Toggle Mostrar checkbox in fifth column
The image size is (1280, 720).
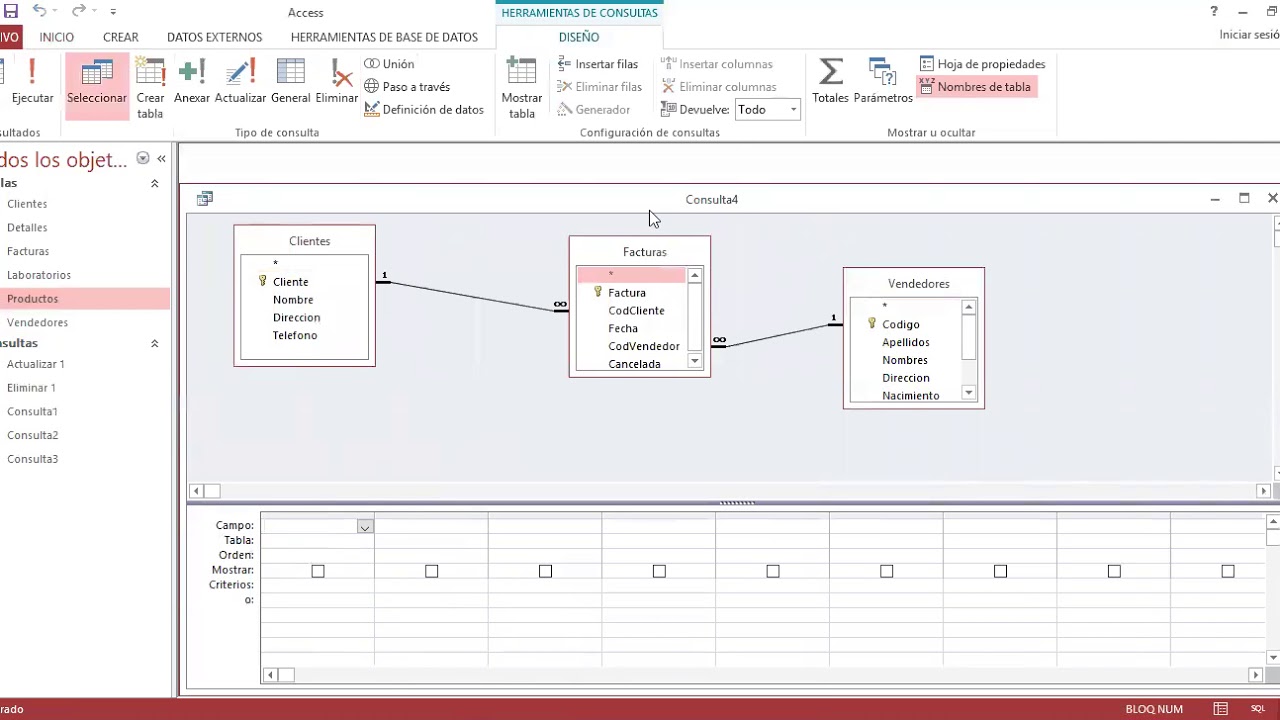pyautogui.click(x=773, y=571)
